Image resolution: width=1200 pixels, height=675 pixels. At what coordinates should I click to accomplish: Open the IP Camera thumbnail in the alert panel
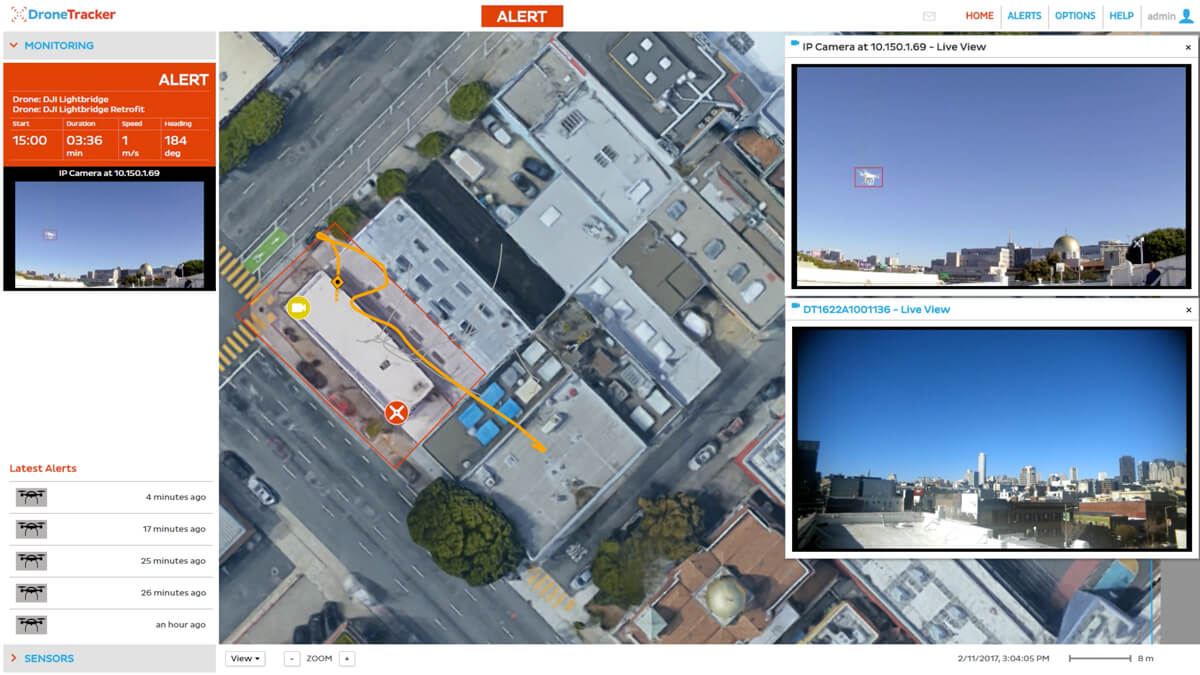pos(108,232)
